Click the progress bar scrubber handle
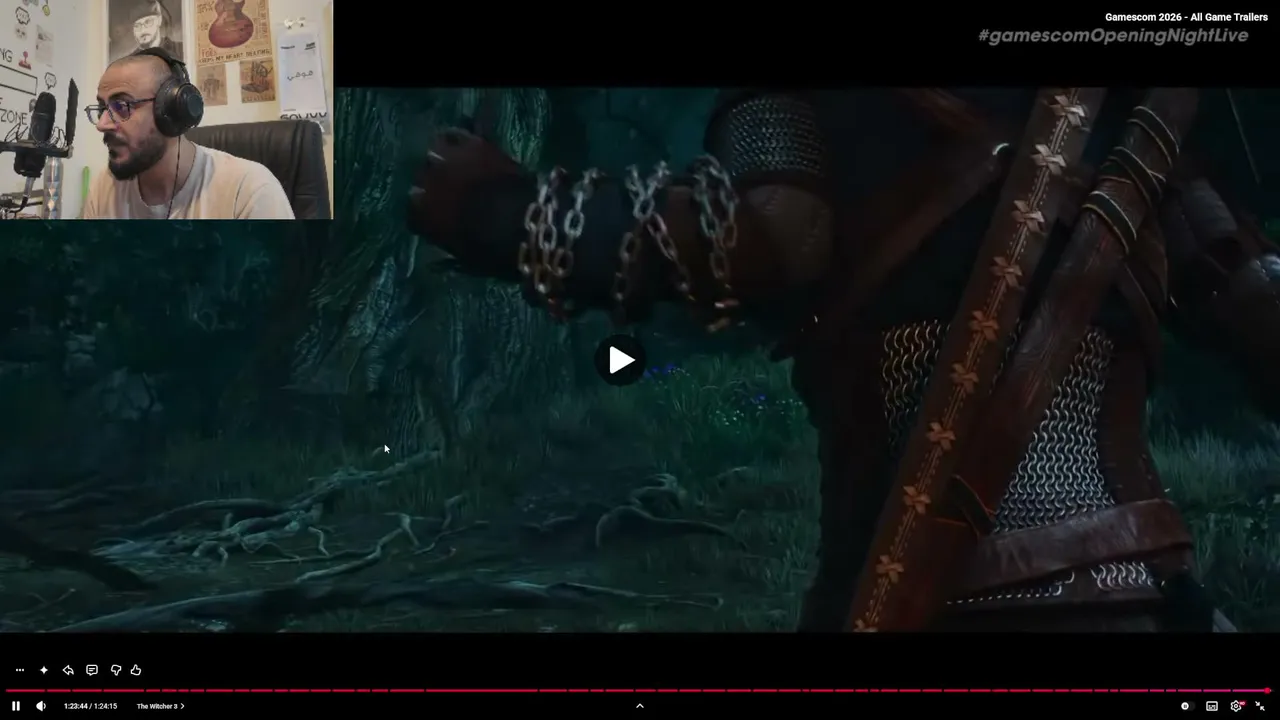 pyautogui.click(x=1267, y=690)
